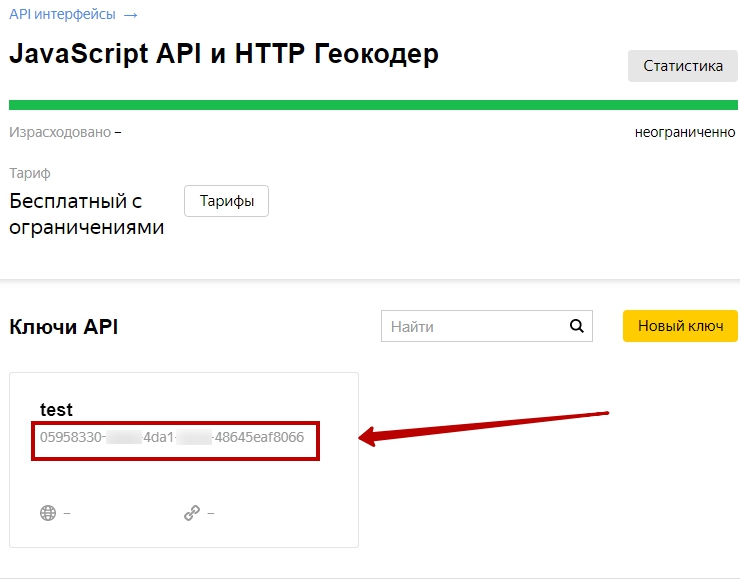
Task: Click the globe icon in test key card
Action: pos(48,512)
